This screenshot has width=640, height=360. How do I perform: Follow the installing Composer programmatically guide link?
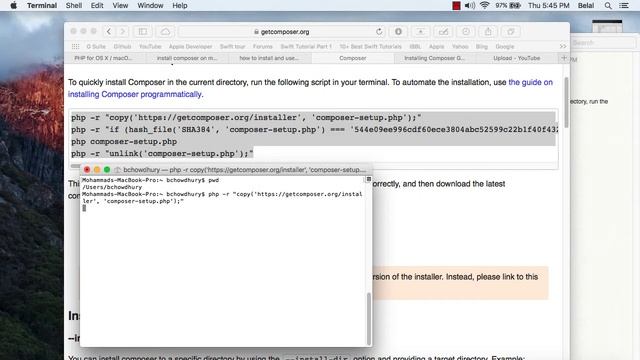pyautogui.click(x=310, y=88)
